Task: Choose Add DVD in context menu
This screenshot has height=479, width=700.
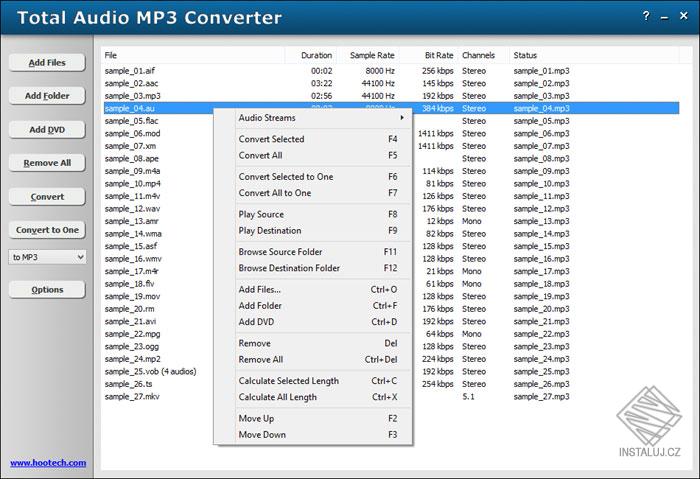Action: 322,322
